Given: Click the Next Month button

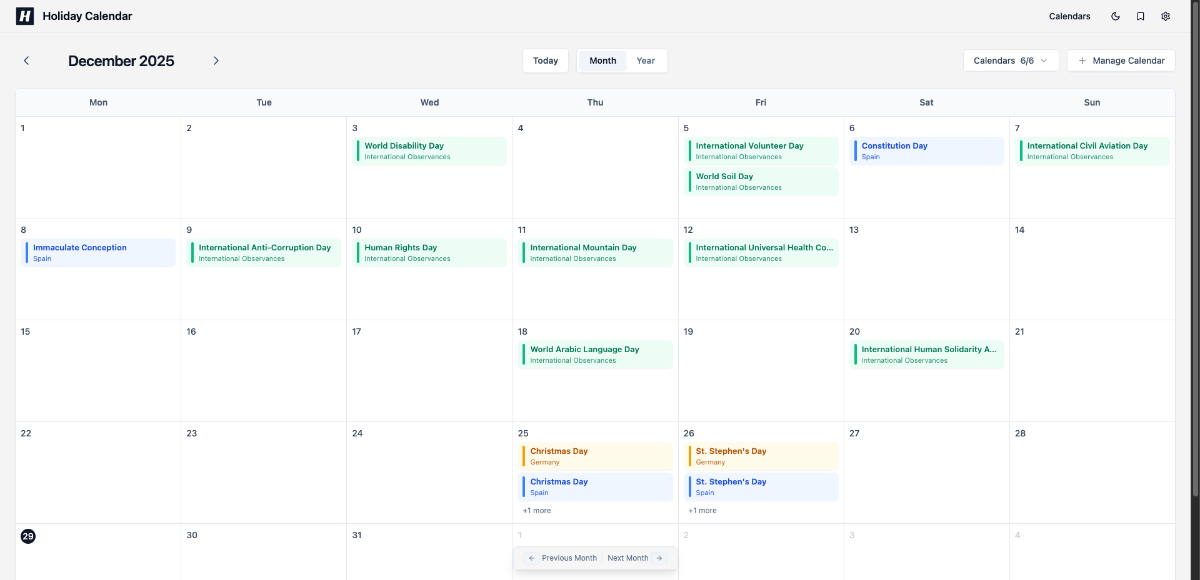Looking at the screenshot, I should tap(628, 558).
